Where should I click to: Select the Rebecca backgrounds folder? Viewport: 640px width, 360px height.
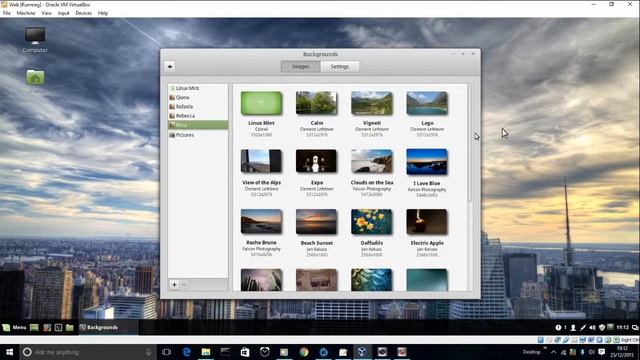[198, 116]
